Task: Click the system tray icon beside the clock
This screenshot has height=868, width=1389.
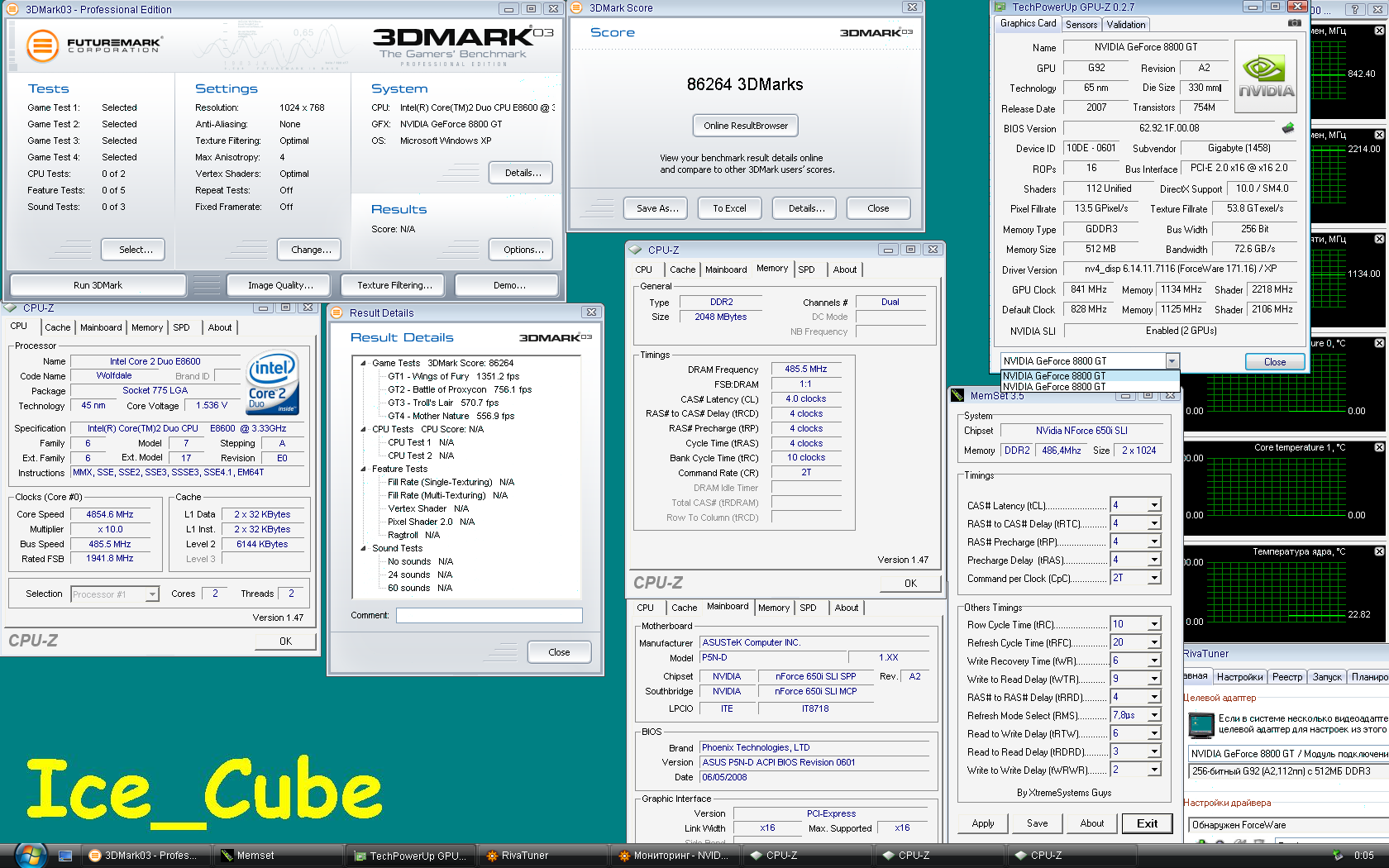Action: point(1338,856)
